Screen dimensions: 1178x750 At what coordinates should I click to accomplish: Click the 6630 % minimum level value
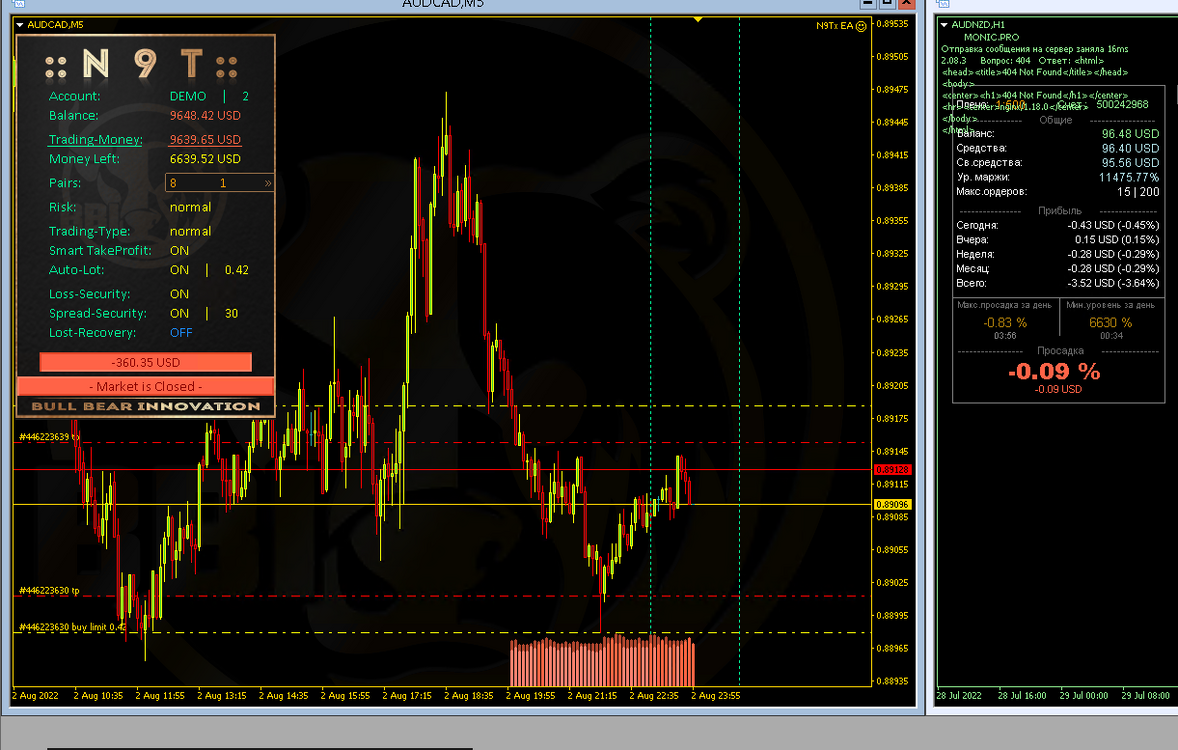1110,322
